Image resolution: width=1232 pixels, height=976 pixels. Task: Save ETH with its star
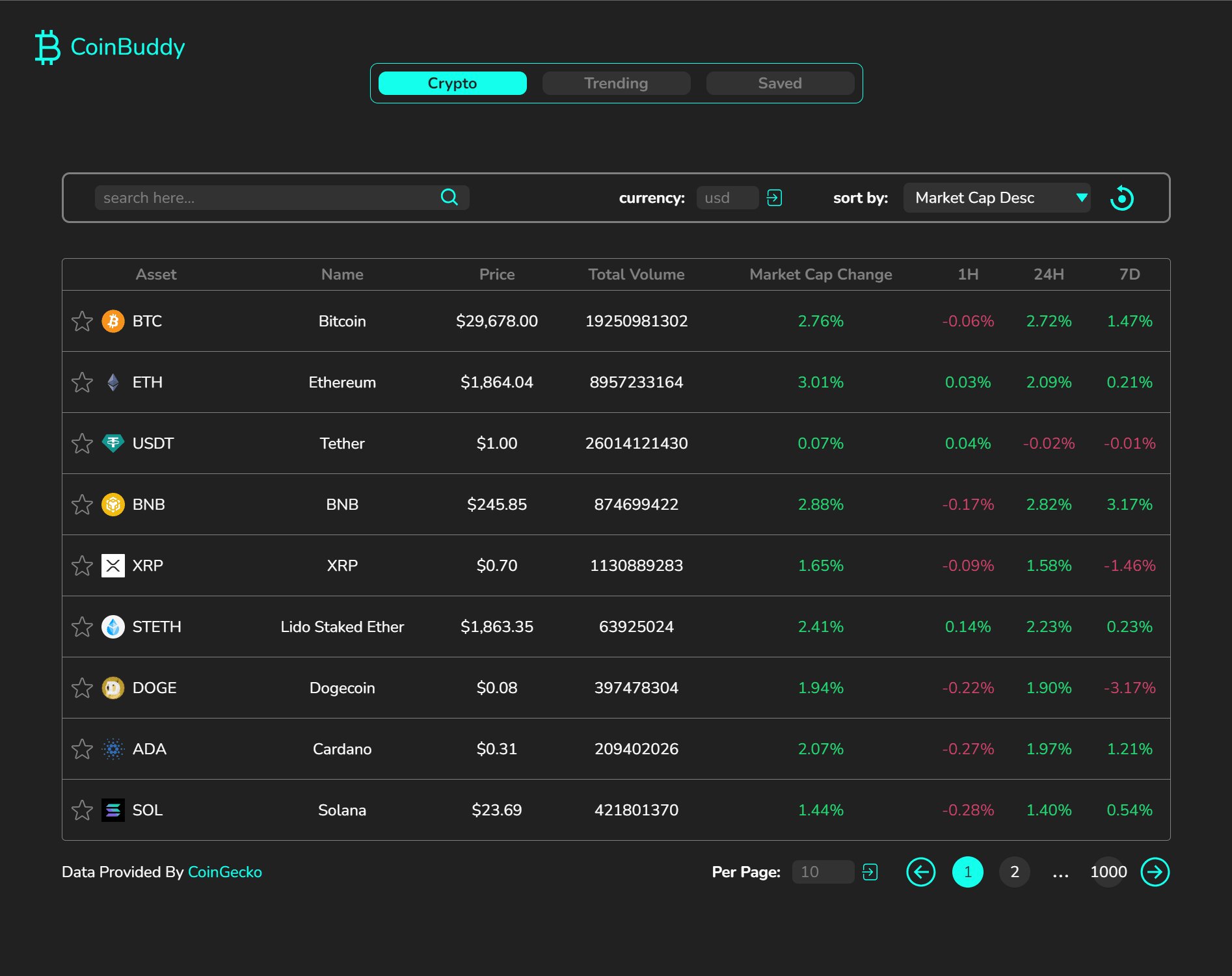point(82,382)
